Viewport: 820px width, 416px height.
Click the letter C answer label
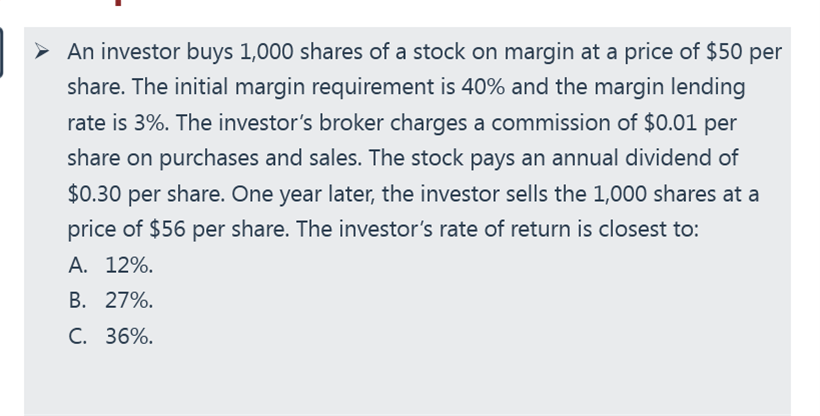point(77,336)
